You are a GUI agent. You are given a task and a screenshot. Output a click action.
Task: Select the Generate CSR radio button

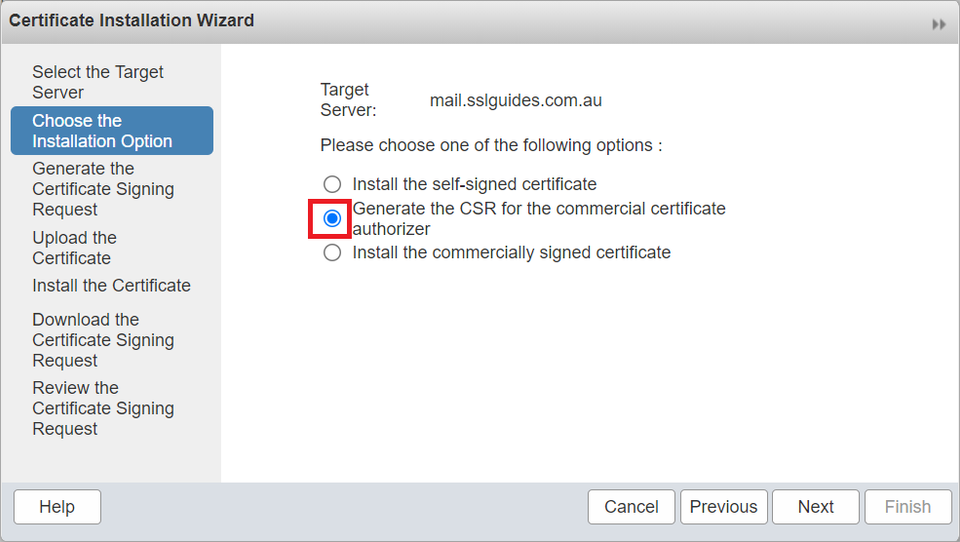332,218
